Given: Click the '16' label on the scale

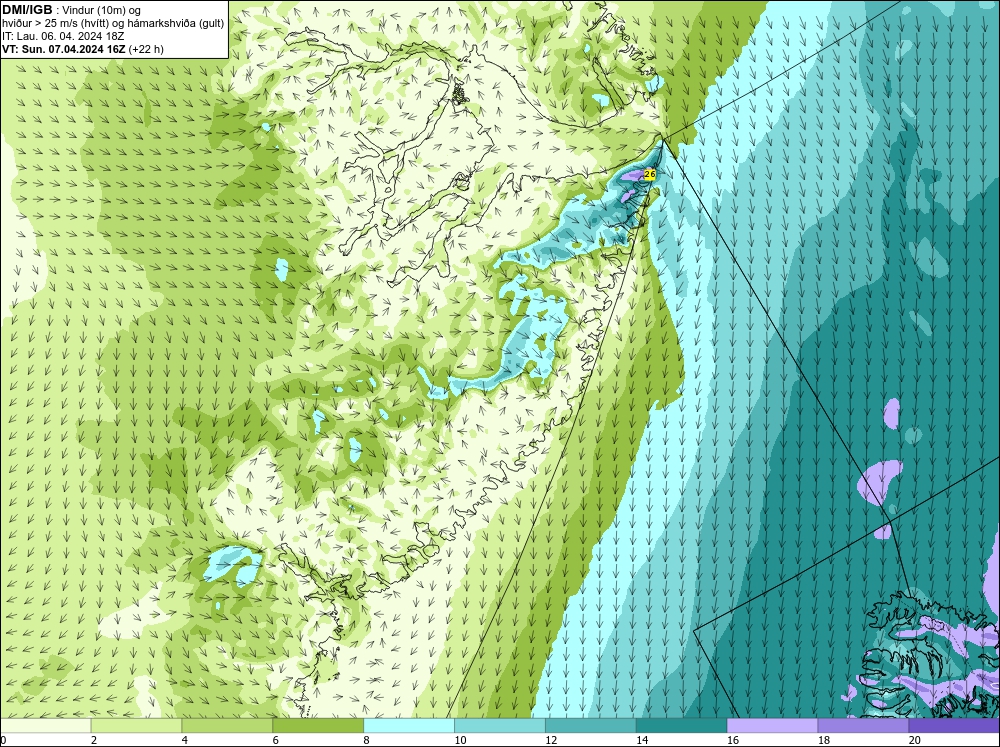Looking at the screenshot, I should (733, 740).
